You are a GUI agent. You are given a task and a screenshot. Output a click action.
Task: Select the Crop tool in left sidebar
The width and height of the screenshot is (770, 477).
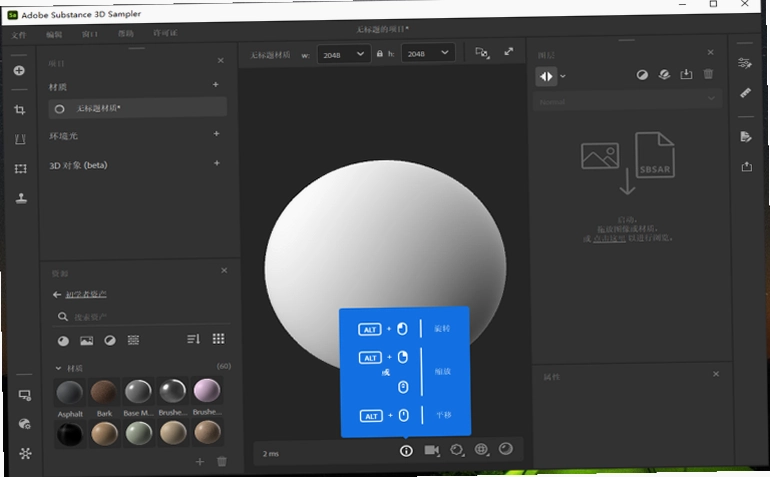tap(20, 110)
